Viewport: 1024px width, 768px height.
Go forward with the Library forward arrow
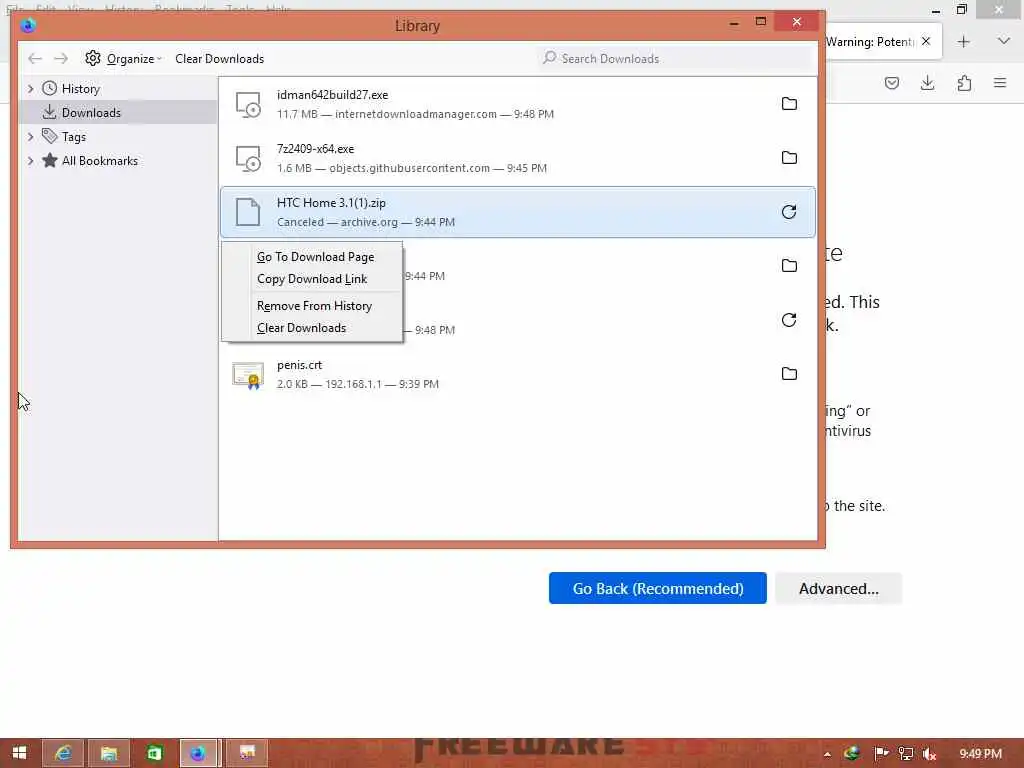pyautogui.click(x=61, y=59)
